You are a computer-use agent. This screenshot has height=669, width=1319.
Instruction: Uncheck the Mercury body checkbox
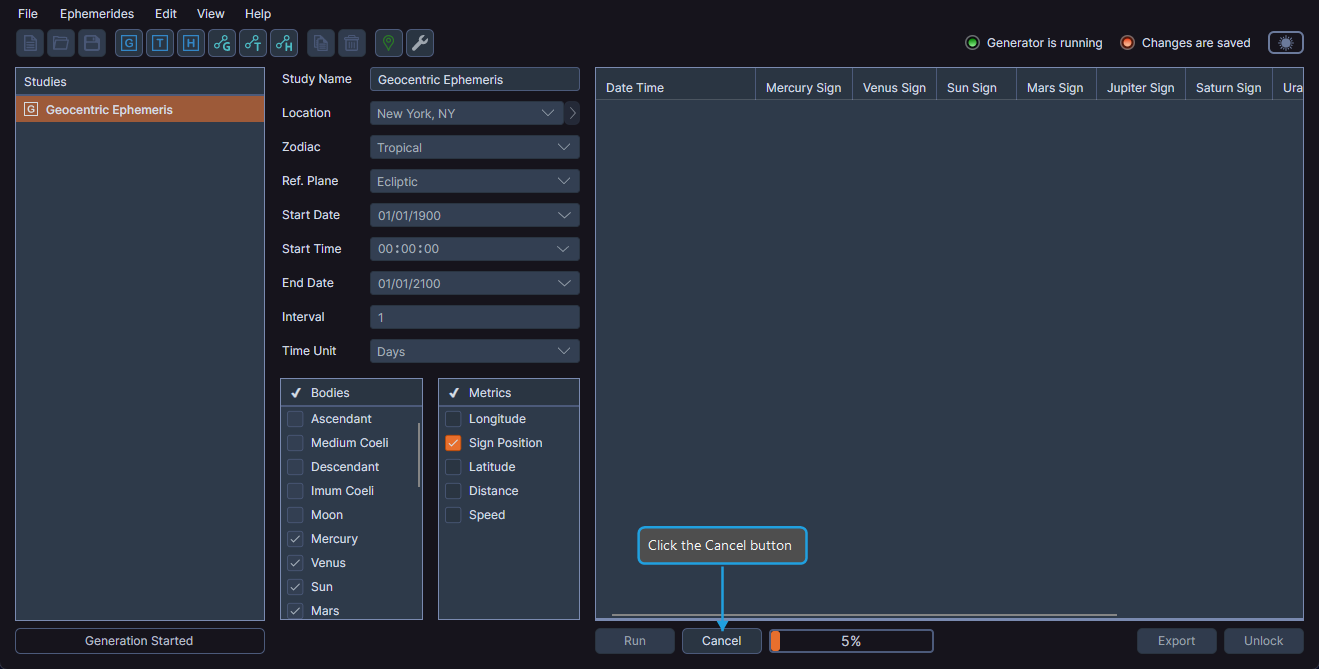(295, 538)
